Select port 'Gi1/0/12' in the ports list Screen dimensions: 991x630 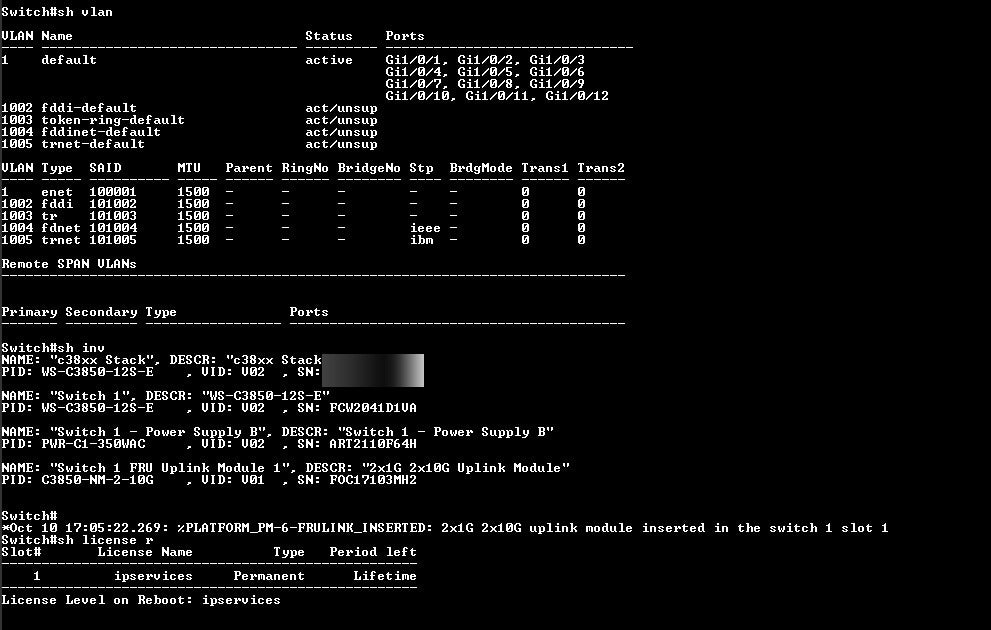(x=577, y=96)
